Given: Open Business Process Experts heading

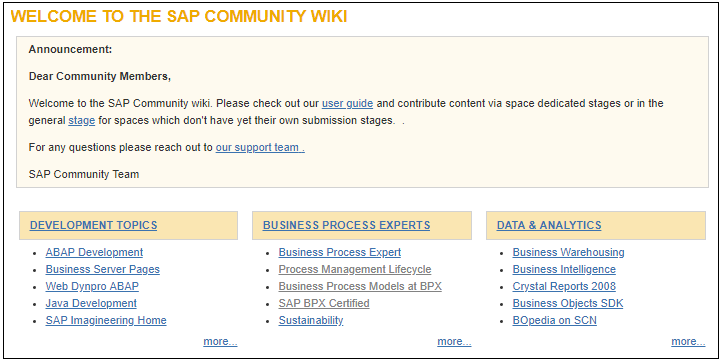Looking at the screenshot, I should pyautogui.click(x=346, y=225).
